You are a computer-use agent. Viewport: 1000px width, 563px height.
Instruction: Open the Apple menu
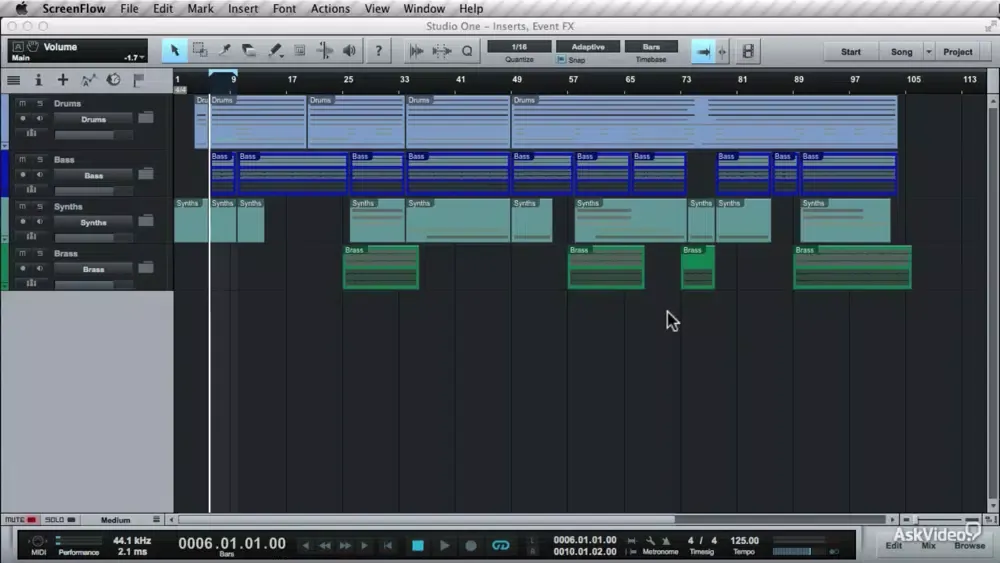[21, 9]
